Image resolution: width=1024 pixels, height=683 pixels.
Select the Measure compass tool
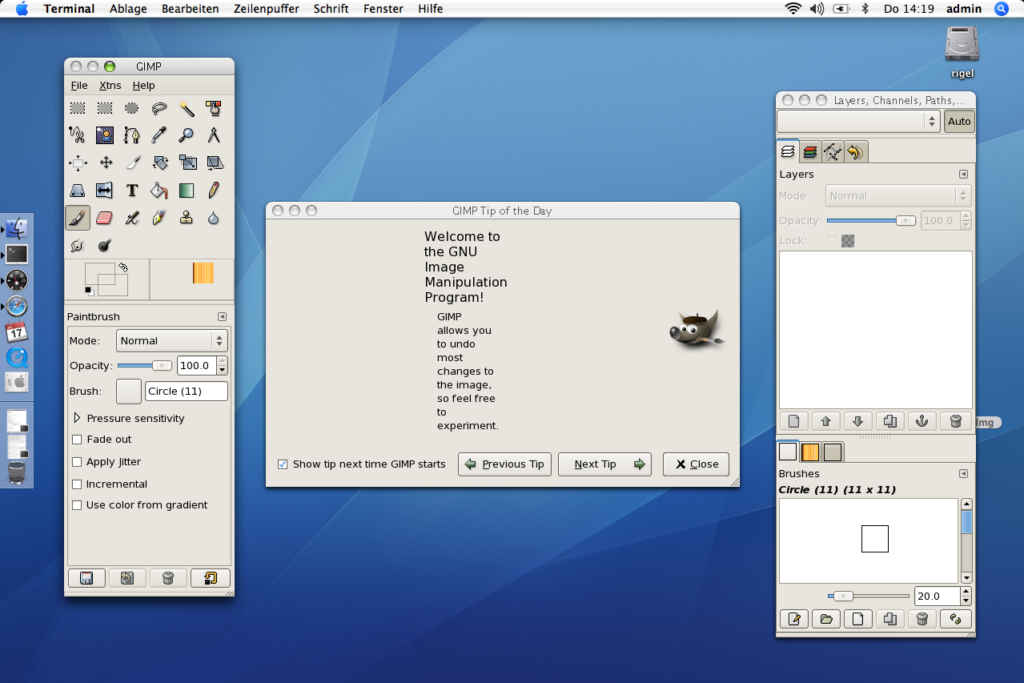pyautogui.click(x=214, y=136)
